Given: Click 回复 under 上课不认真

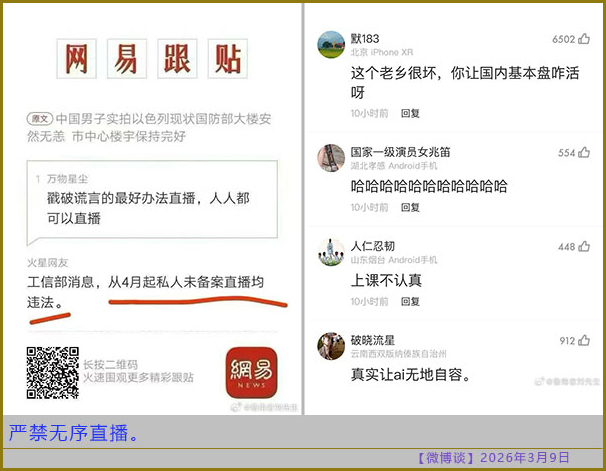Looking at the screenshot, I should (410, 301).
